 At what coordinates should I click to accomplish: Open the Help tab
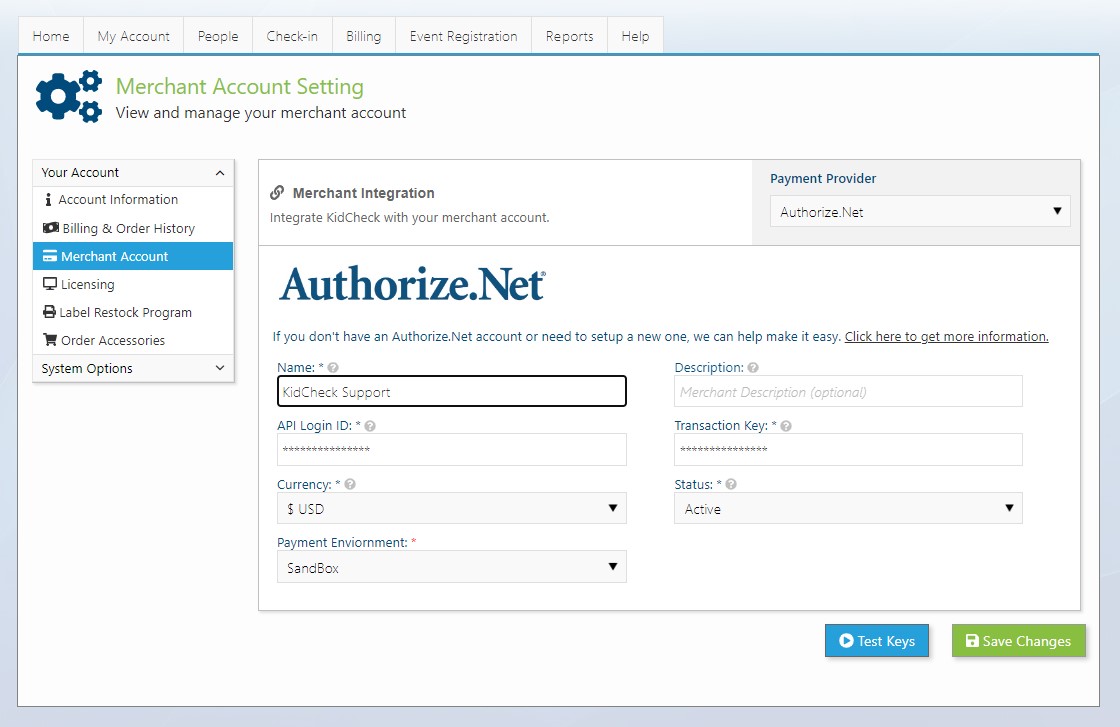[x=635, y=36]
